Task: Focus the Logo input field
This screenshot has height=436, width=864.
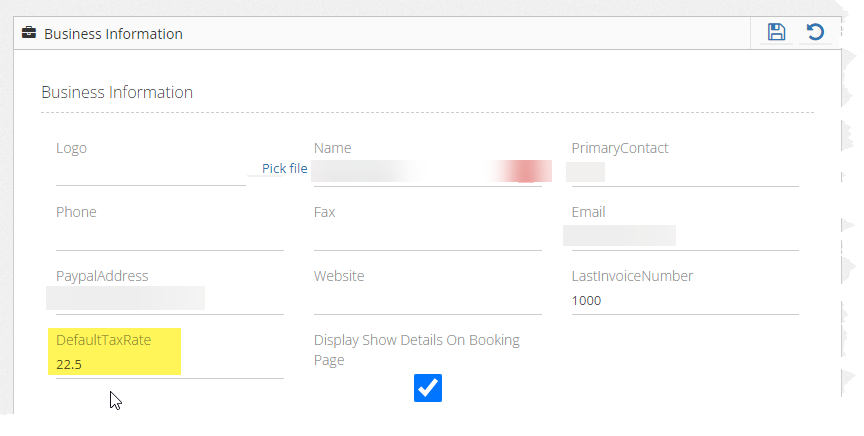Action: (150, 172)
